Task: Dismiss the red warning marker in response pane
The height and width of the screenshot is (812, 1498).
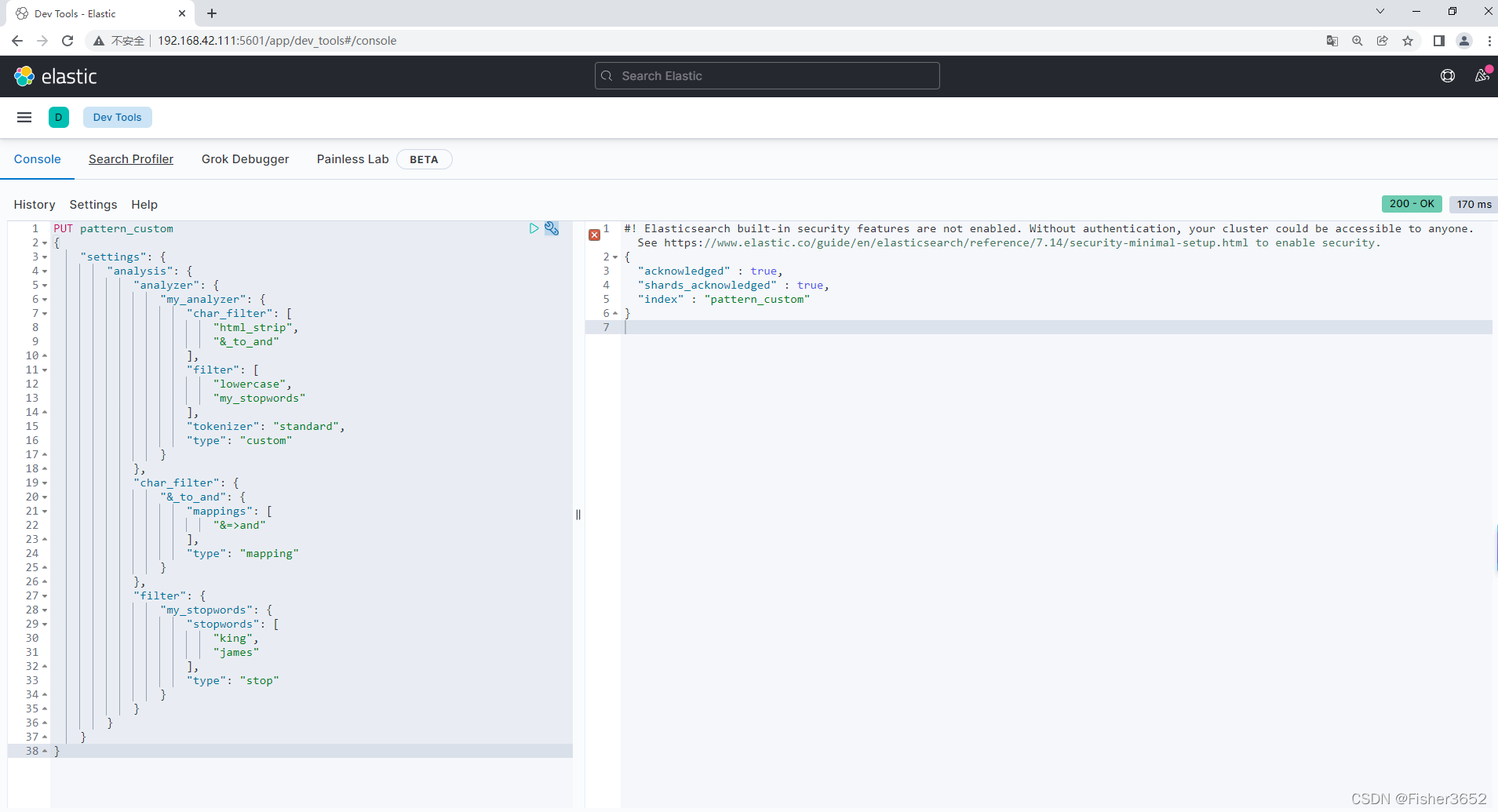Action: [x=594, y=235]
